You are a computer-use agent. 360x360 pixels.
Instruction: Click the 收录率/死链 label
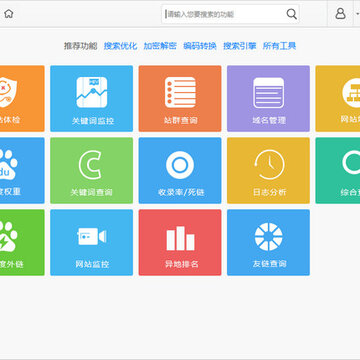(x=181, y=192)
